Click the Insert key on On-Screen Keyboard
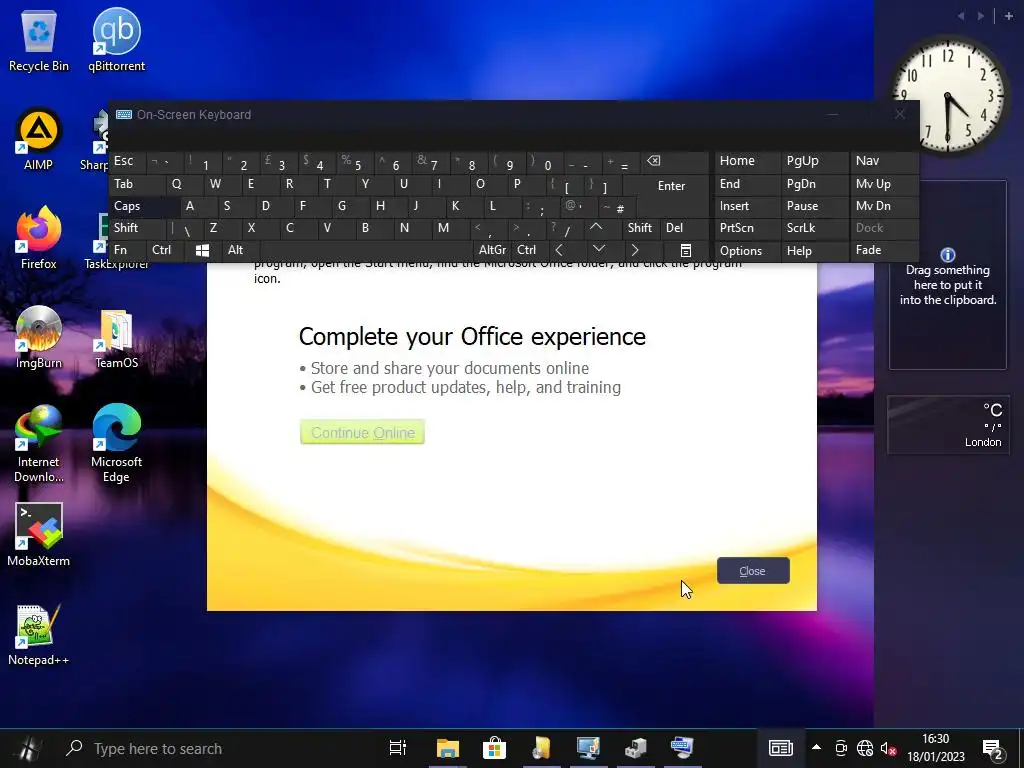Image resolution: width=1024 pixels, height=768 pixels. tap(747, 206)
